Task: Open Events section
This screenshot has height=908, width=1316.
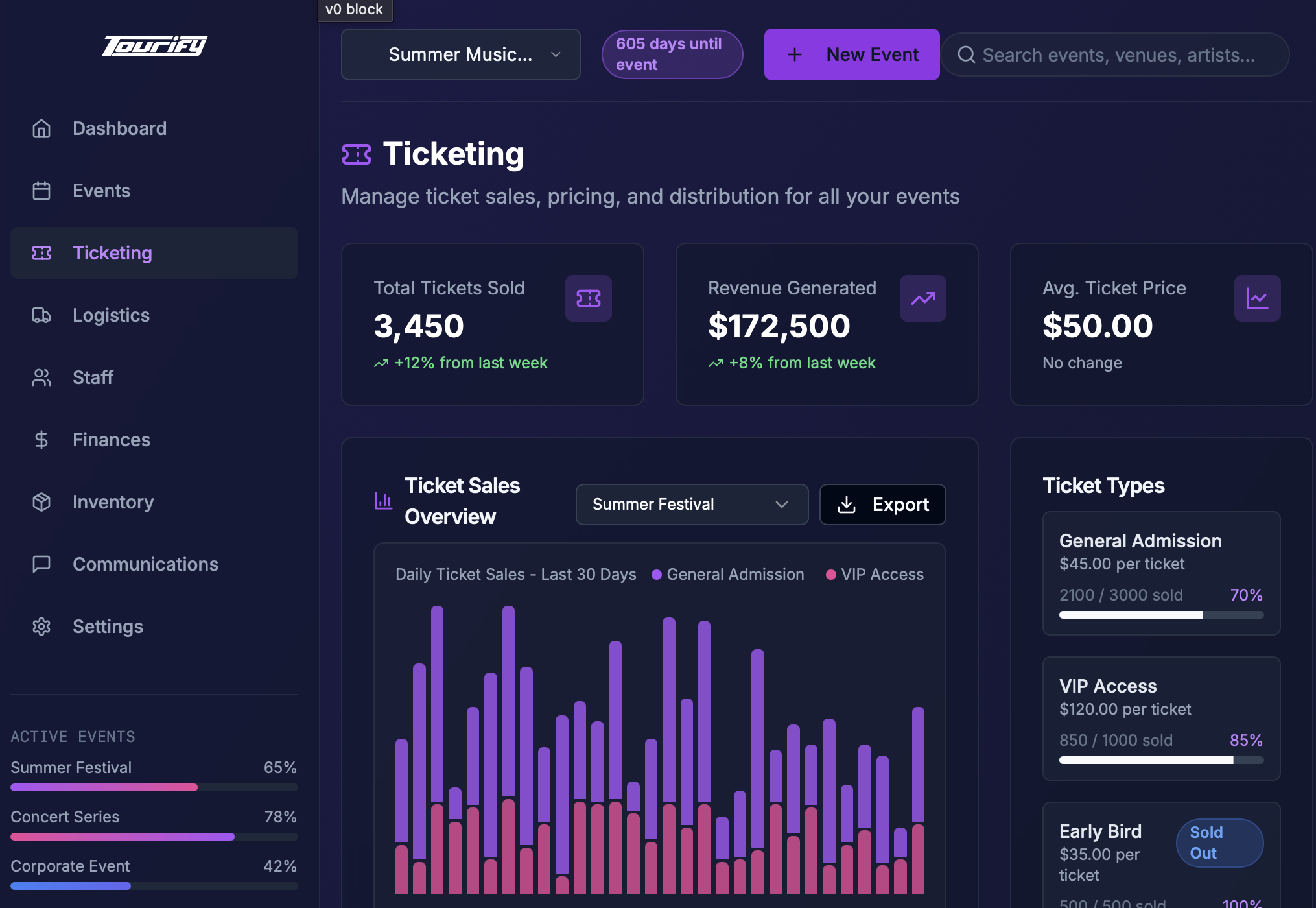Action: click(x=154, y=191)
